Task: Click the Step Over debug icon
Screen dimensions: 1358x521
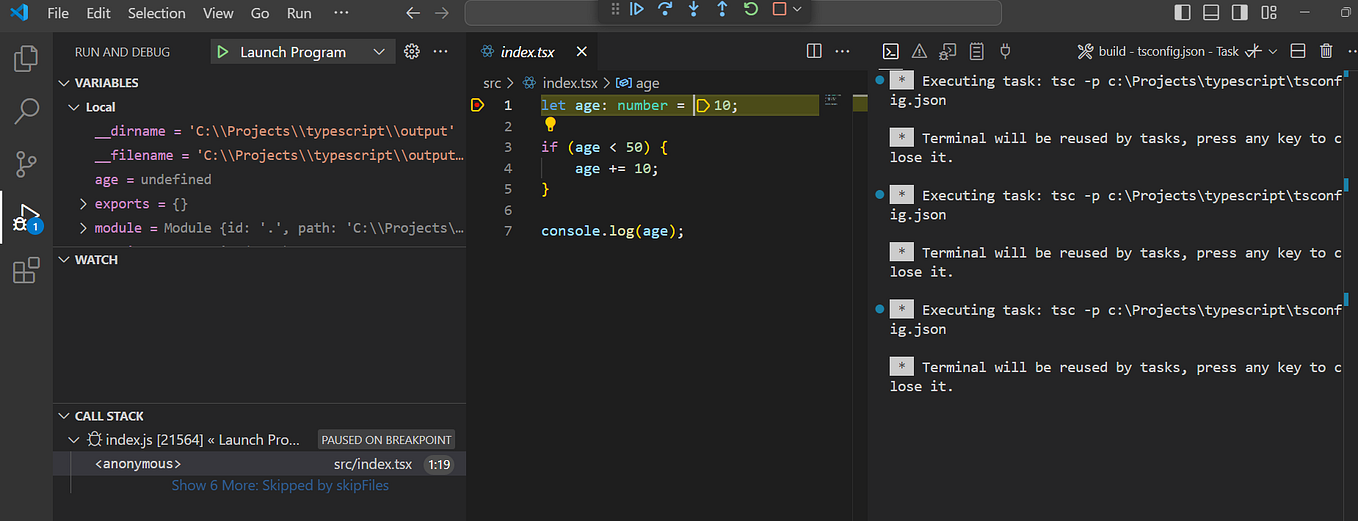Action: [664, 9]
